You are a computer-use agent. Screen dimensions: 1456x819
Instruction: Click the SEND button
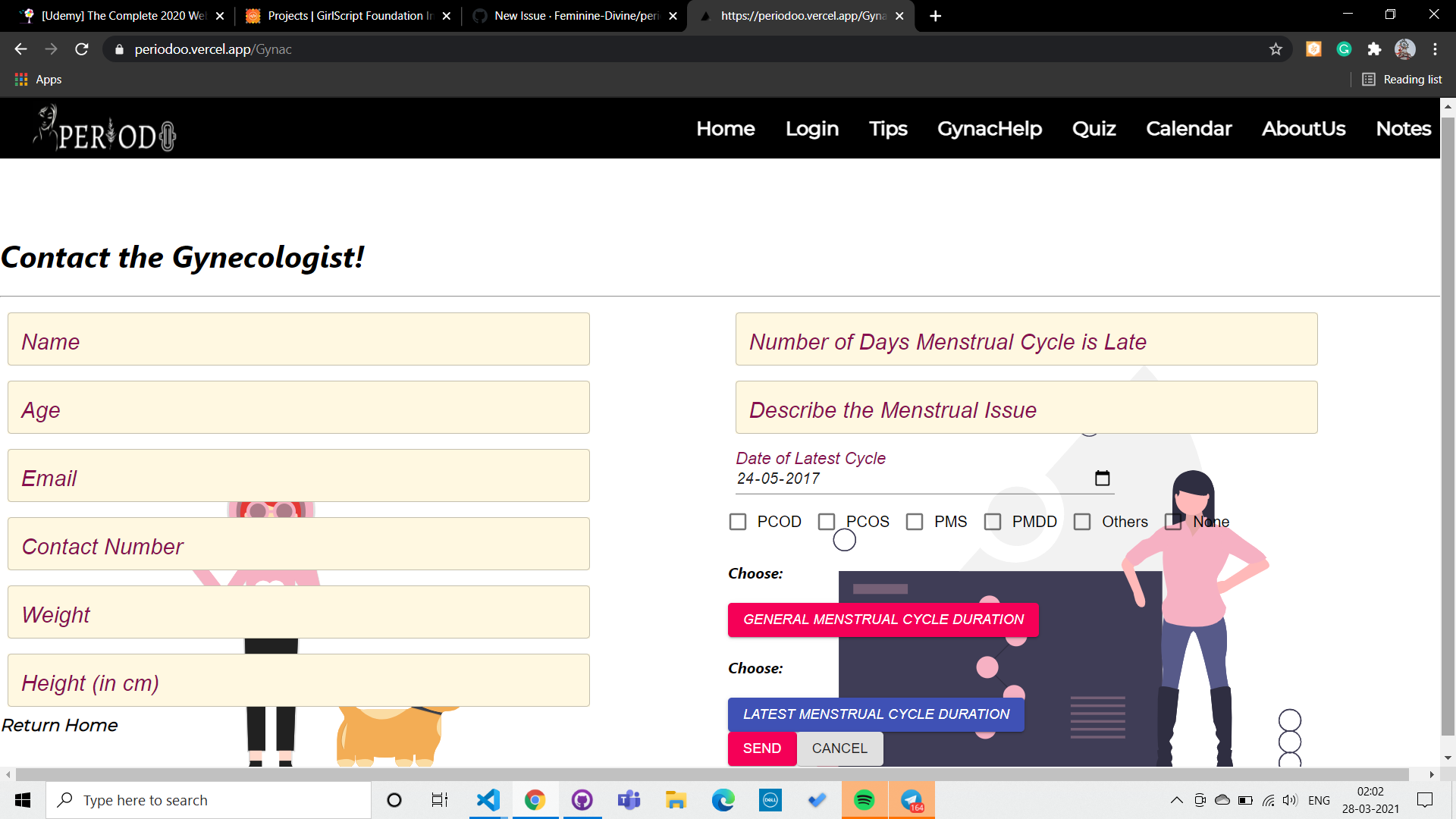tap(761, 748)
